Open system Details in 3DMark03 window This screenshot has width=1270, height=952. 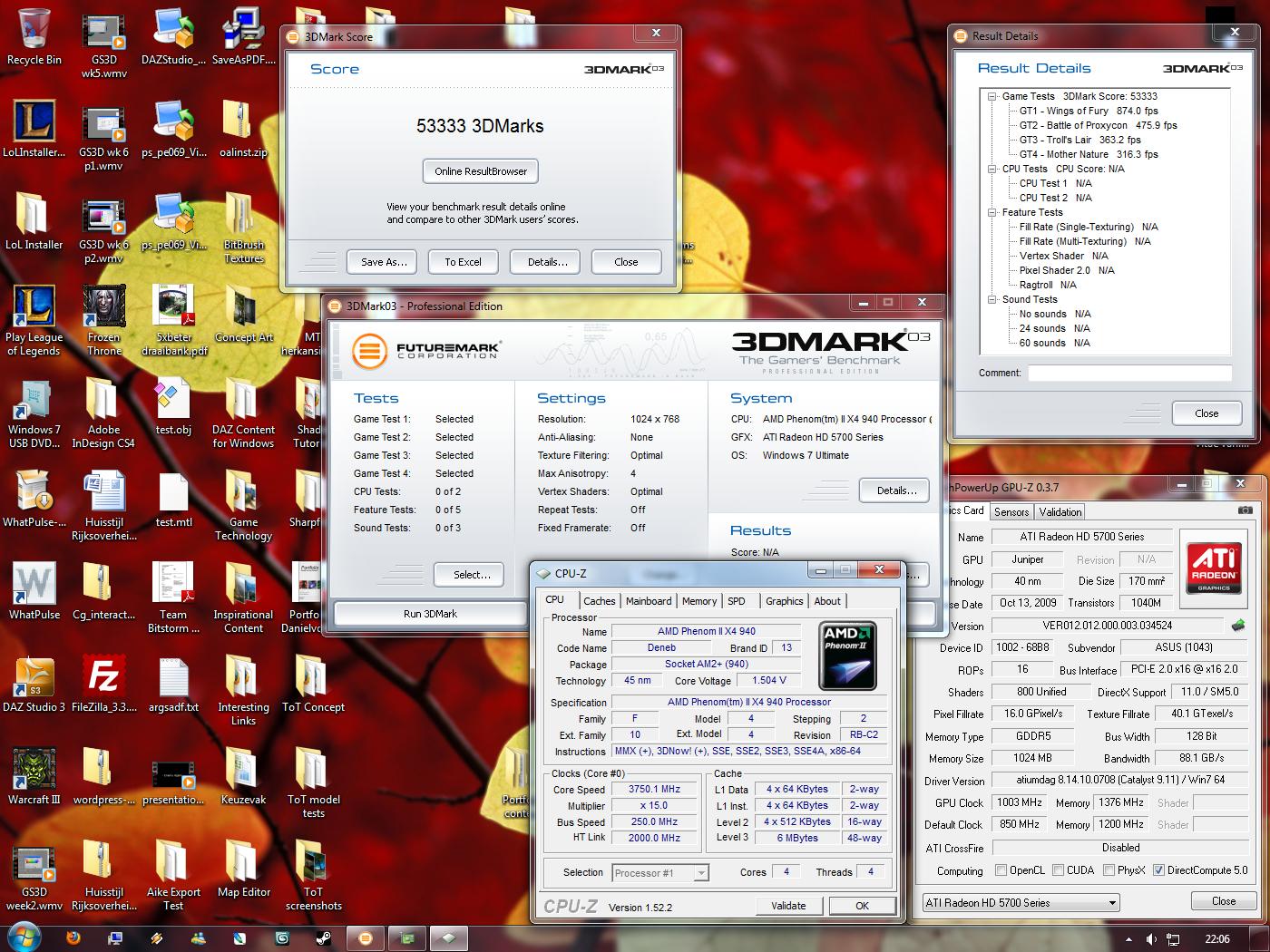(x=896, y=491)
